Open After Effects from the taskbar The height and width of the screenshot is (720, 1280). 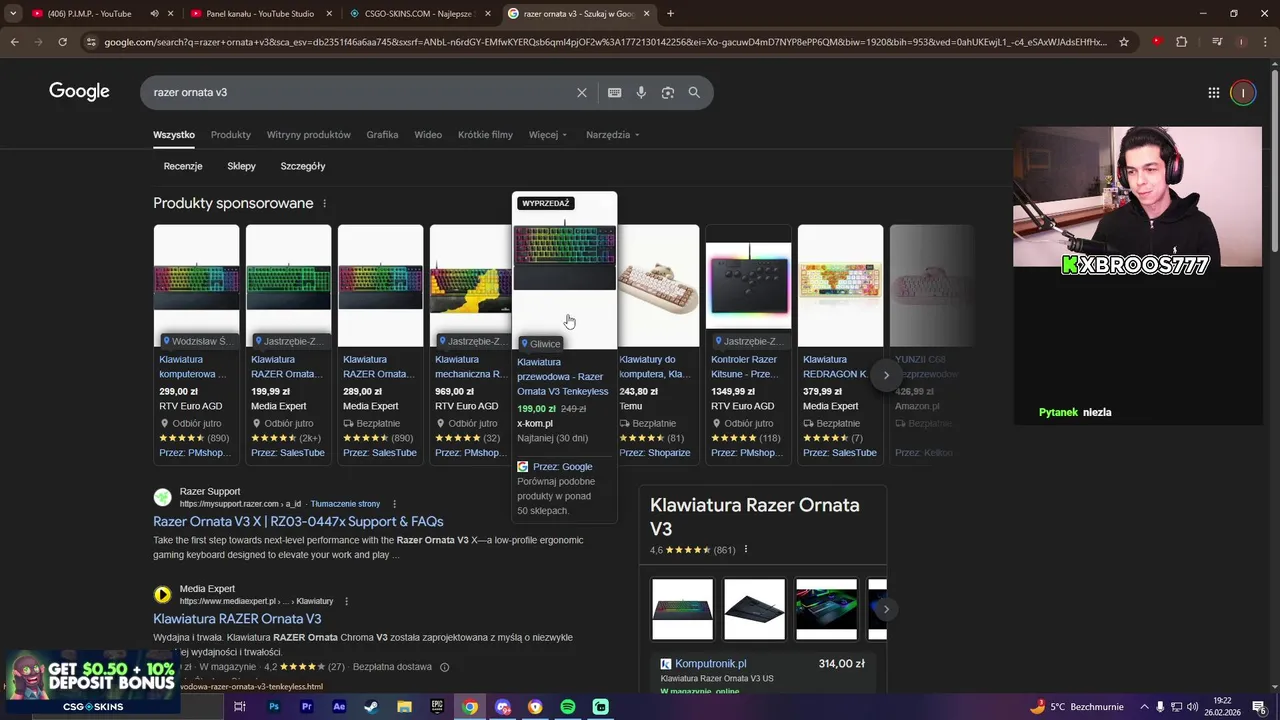pos(339,707)
